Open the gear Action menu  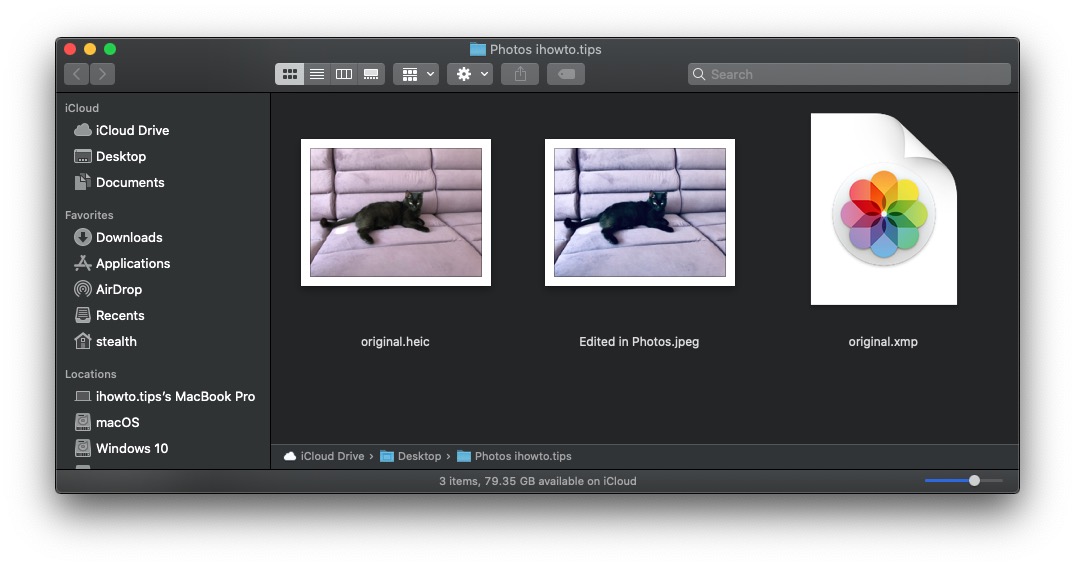tap(470, 74)
